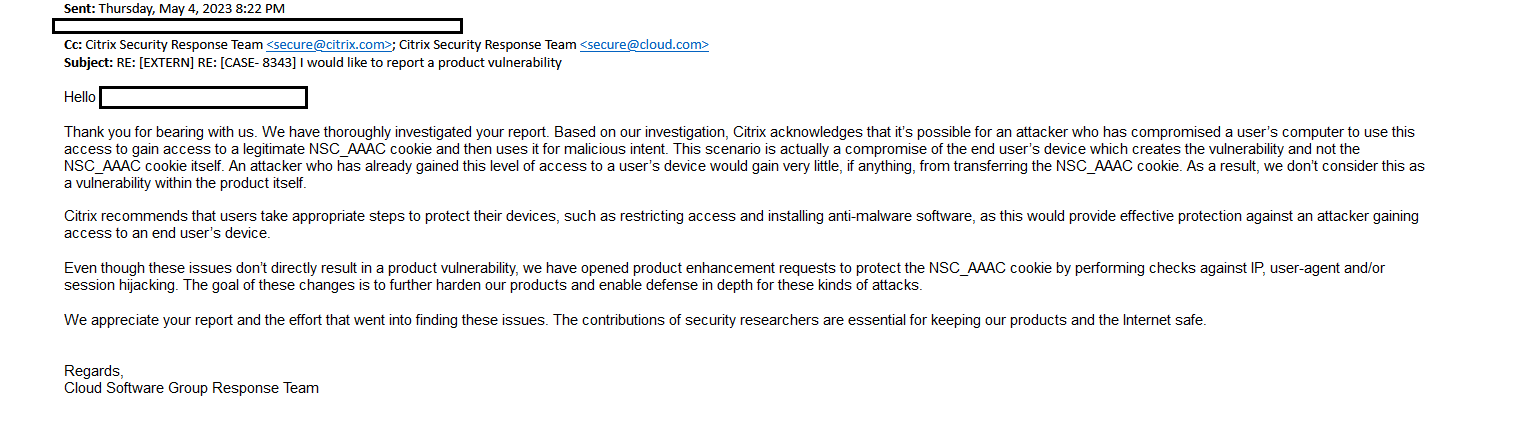Click the paragraph starting 'Thank you for bearing'
The width and height of the screenshot is (1514, 423).
(744, 158)
